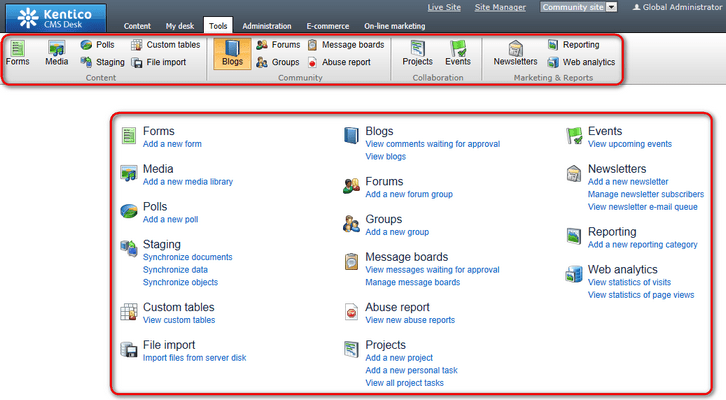Select the Tools tab
This screenshot has height=400, width=726.
click(x=218, y=25)
